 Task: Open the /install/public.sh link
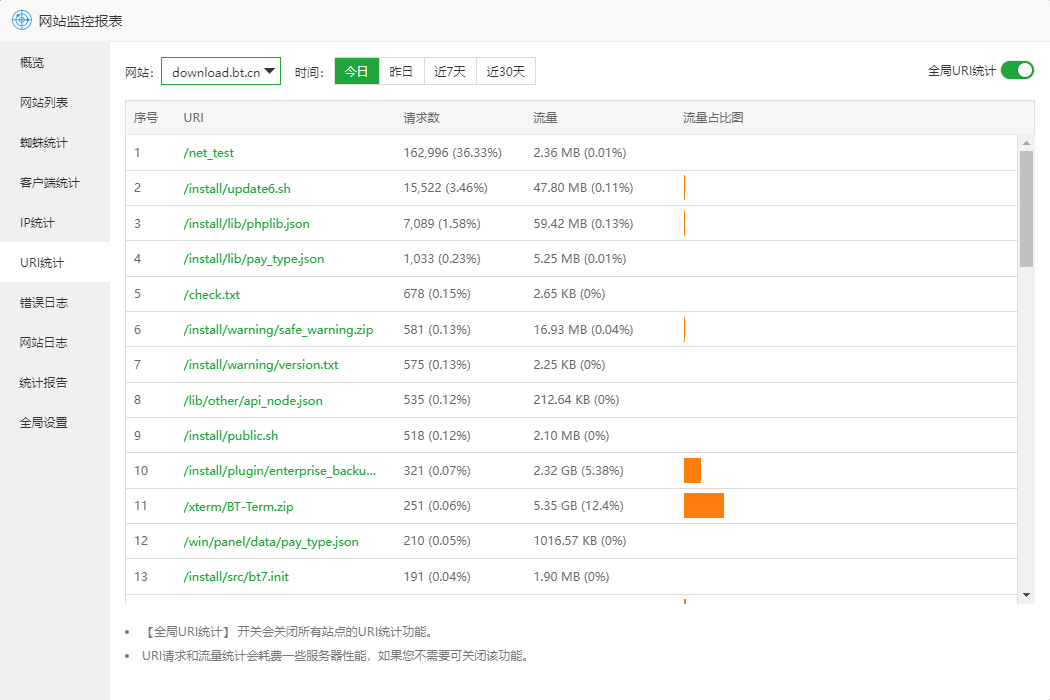231,435
